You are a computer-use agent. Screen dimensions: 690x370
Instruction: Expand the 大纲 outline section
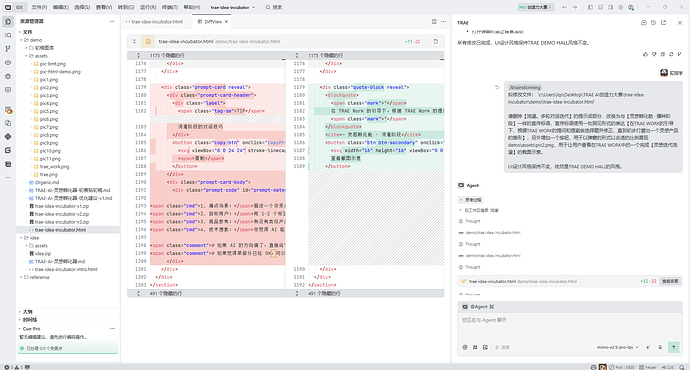(x=27, y=312)
